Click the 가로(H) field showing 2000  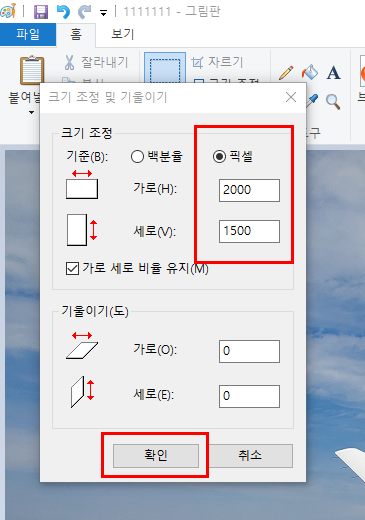249,190
